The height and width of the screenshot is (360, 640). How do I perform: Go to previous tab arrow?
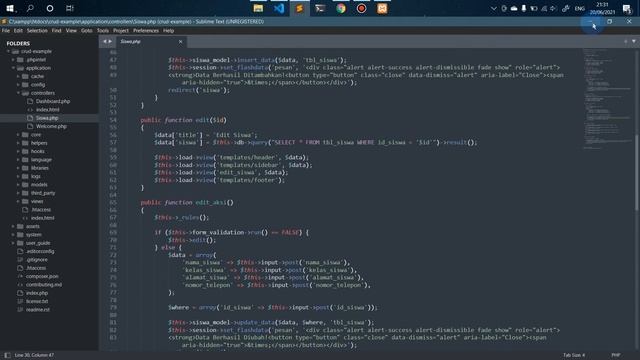(x=104, y=41)
